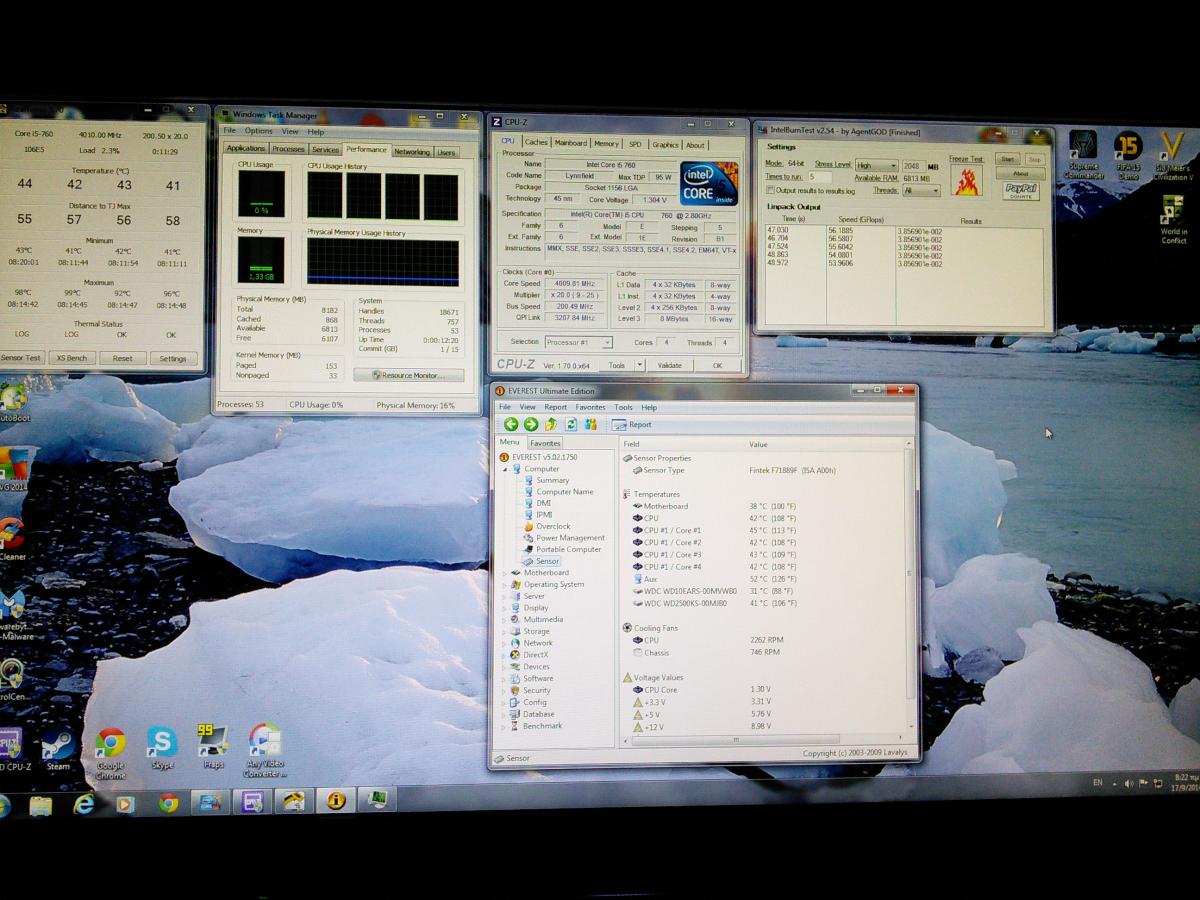Open the Favorites tab in EVEREST sidebar
The height and width of the screenshot is (900, 1200).
(545, 443)
